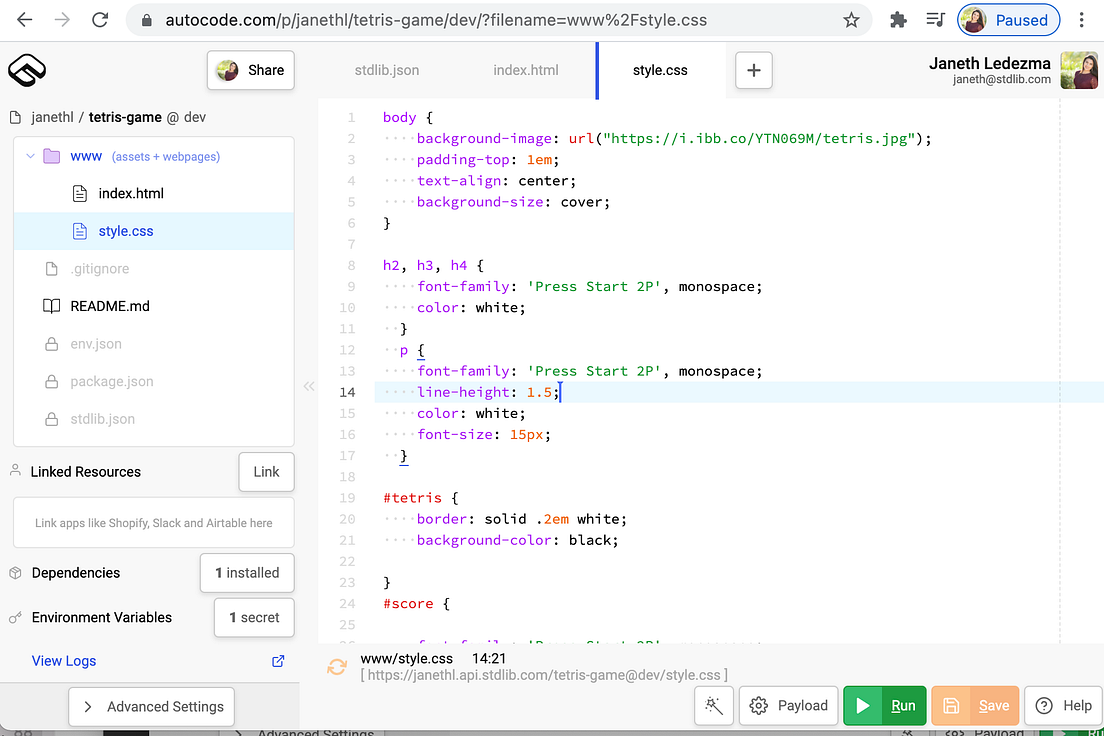1104x736 pixels.
Task: Click the external link icon next to View Logs
Action: 278,660
